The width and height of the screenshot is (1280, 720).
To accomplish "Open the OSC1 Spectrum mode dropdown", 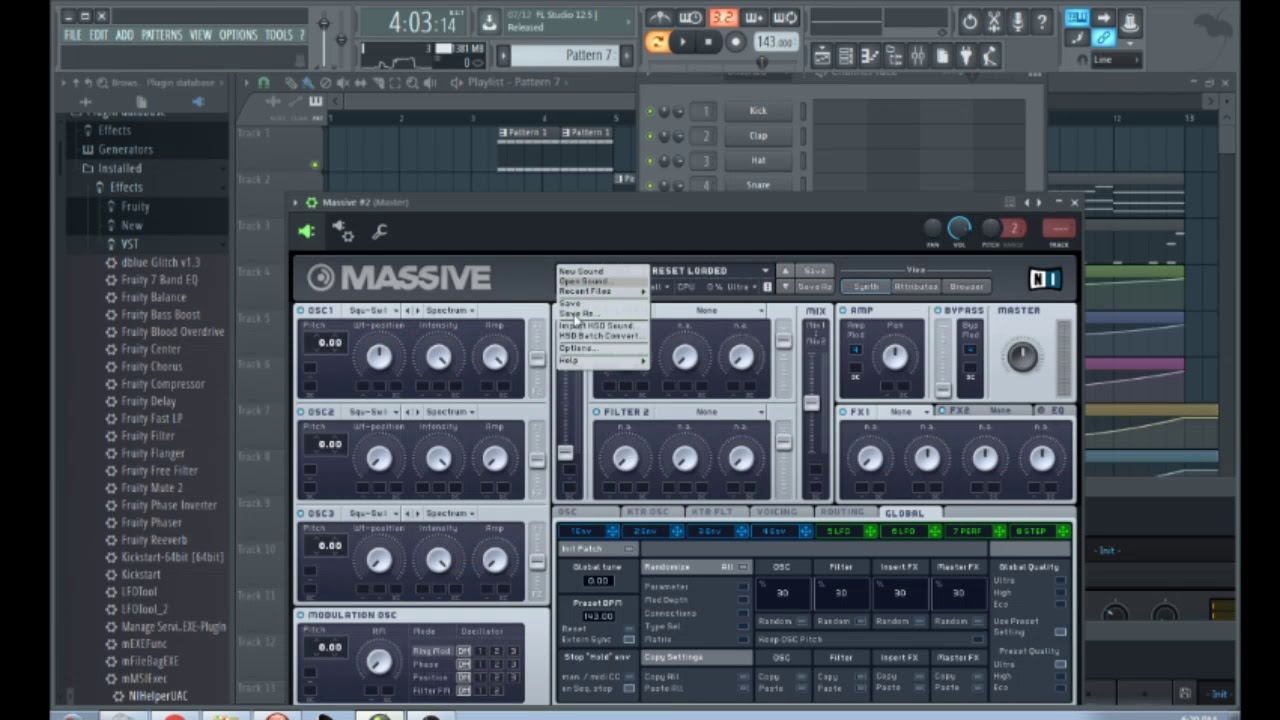I will coord(450,311).
